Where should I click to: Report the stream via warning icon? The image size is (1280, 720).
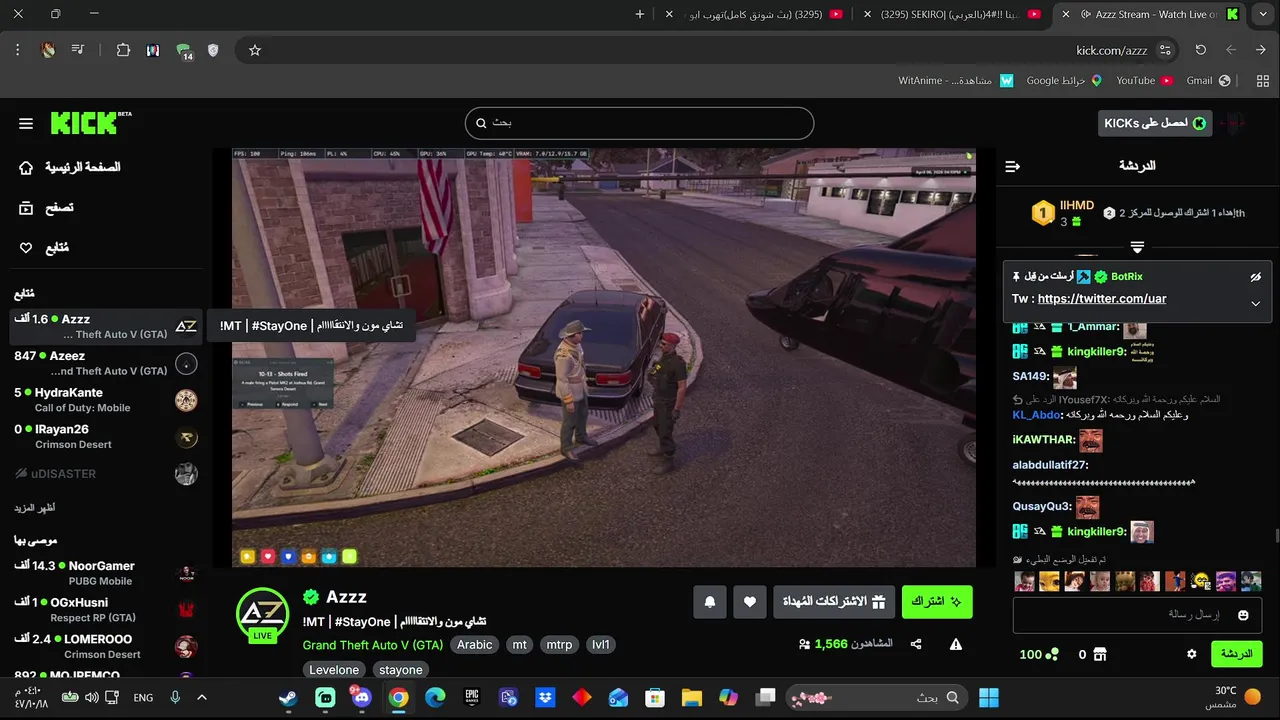(956, 645)
